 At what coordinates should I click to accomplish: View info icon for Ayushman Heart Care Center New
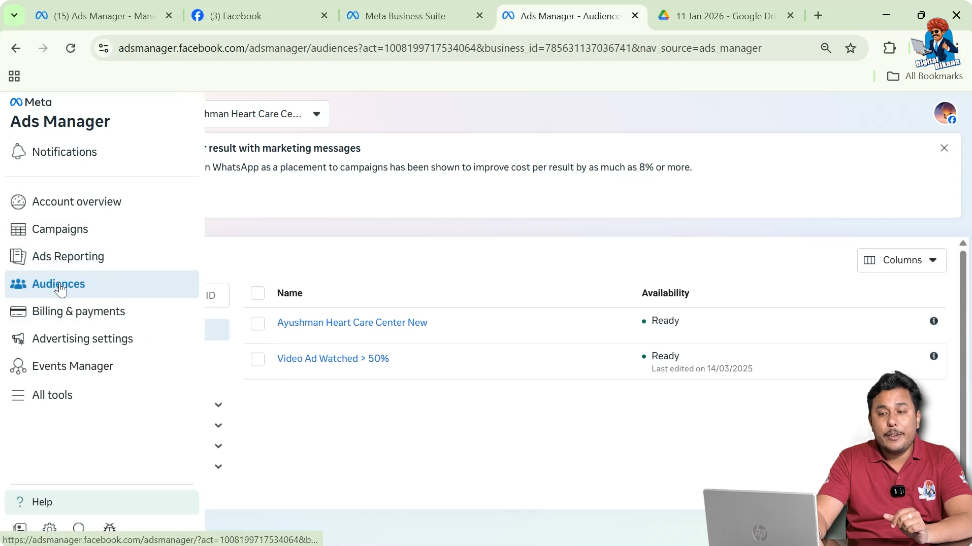point(934,321)
